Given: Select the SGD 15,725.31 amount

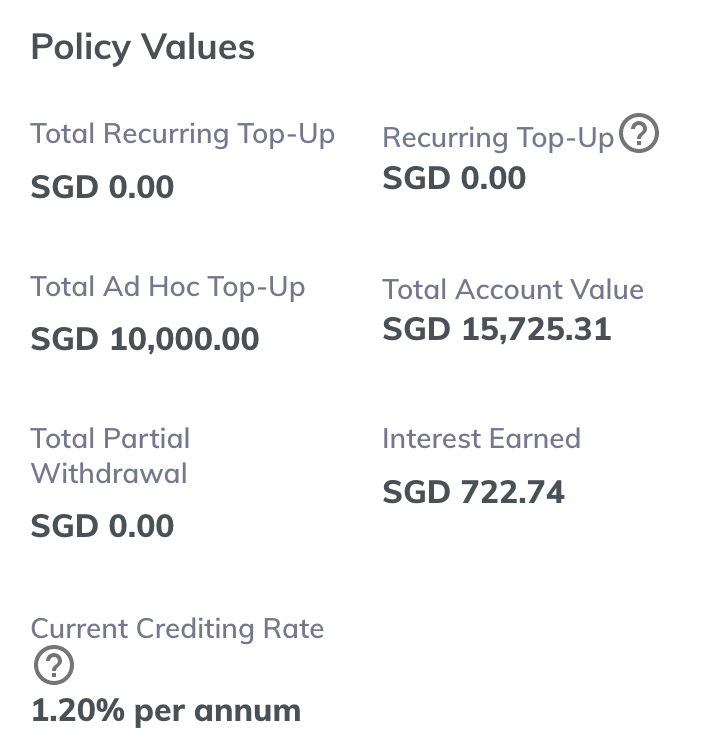Looking at the screenshot, I should point(497,329).
